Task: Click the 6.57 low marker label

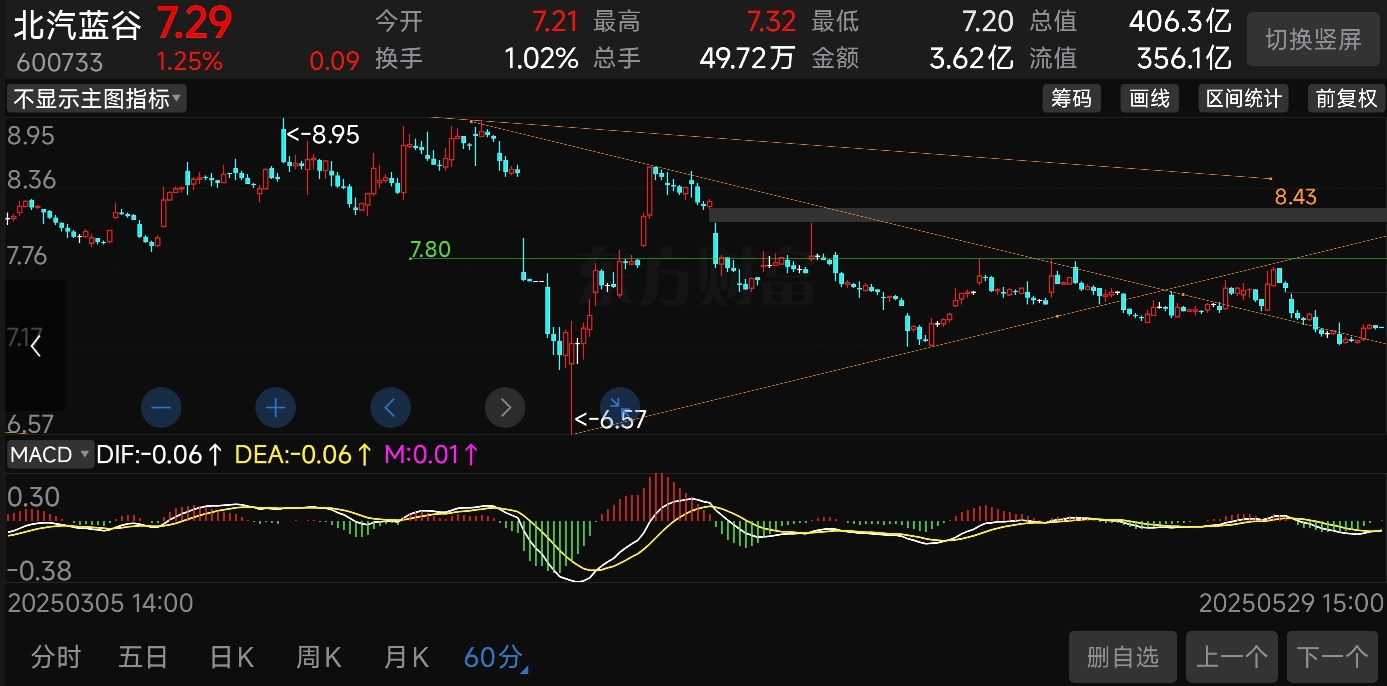Action: click(x=610, y=420)
